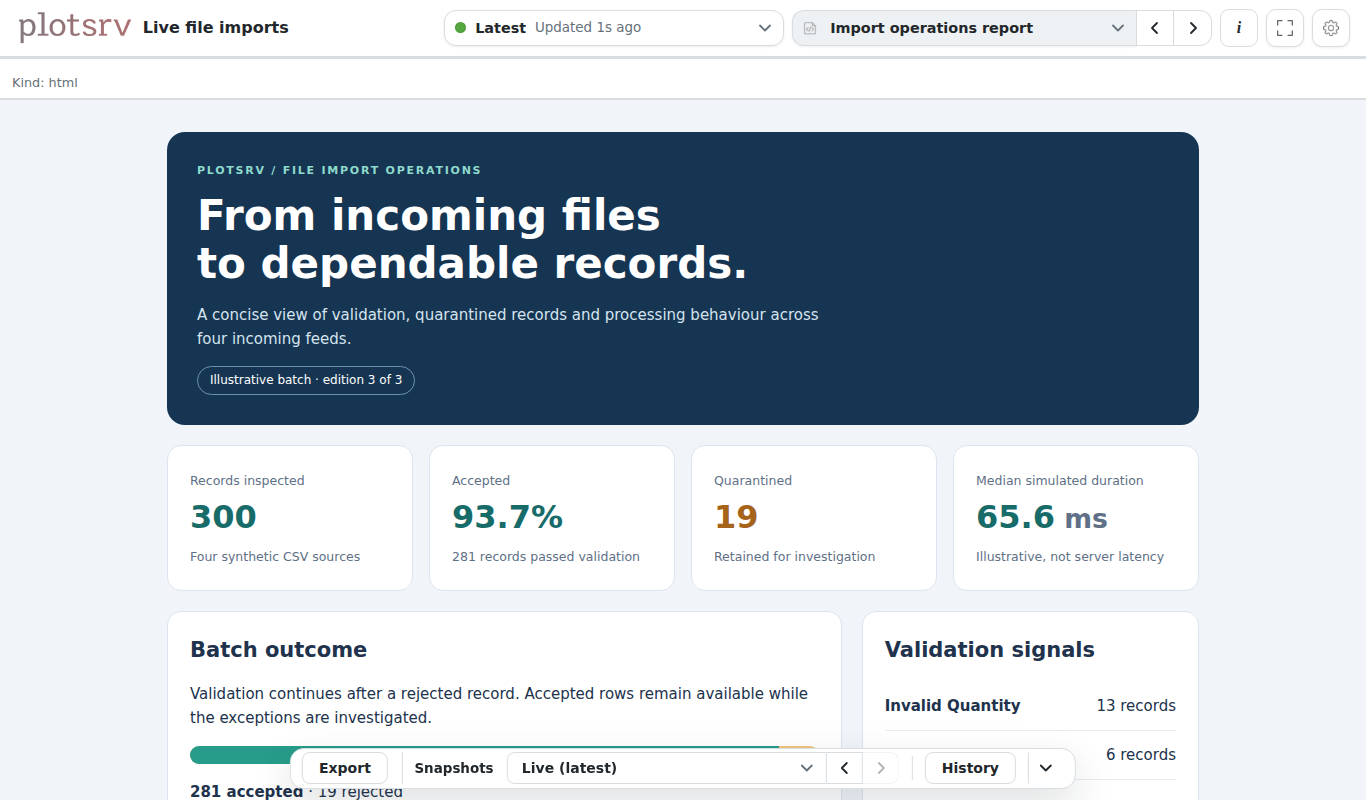Click 'Retained for investigation' caption
The height and width of the screenshot is (800, 1366).
[x=795, y=557]
